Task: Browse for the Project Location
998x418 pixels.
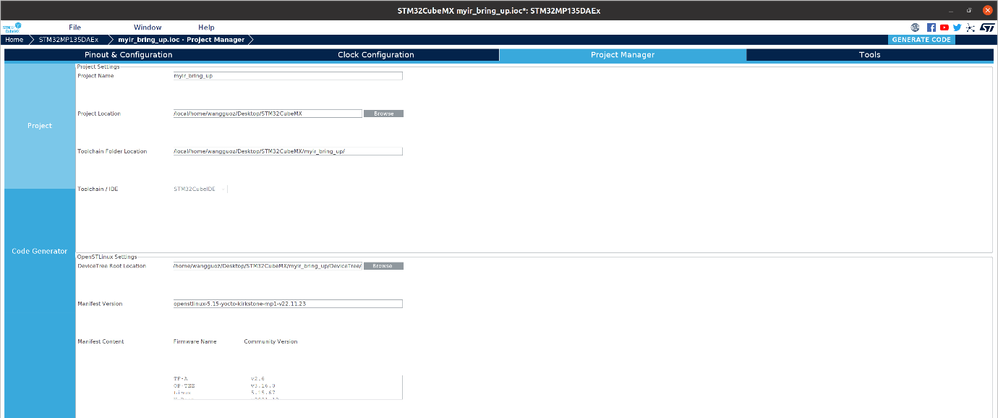Action: [x=383, y=113]
